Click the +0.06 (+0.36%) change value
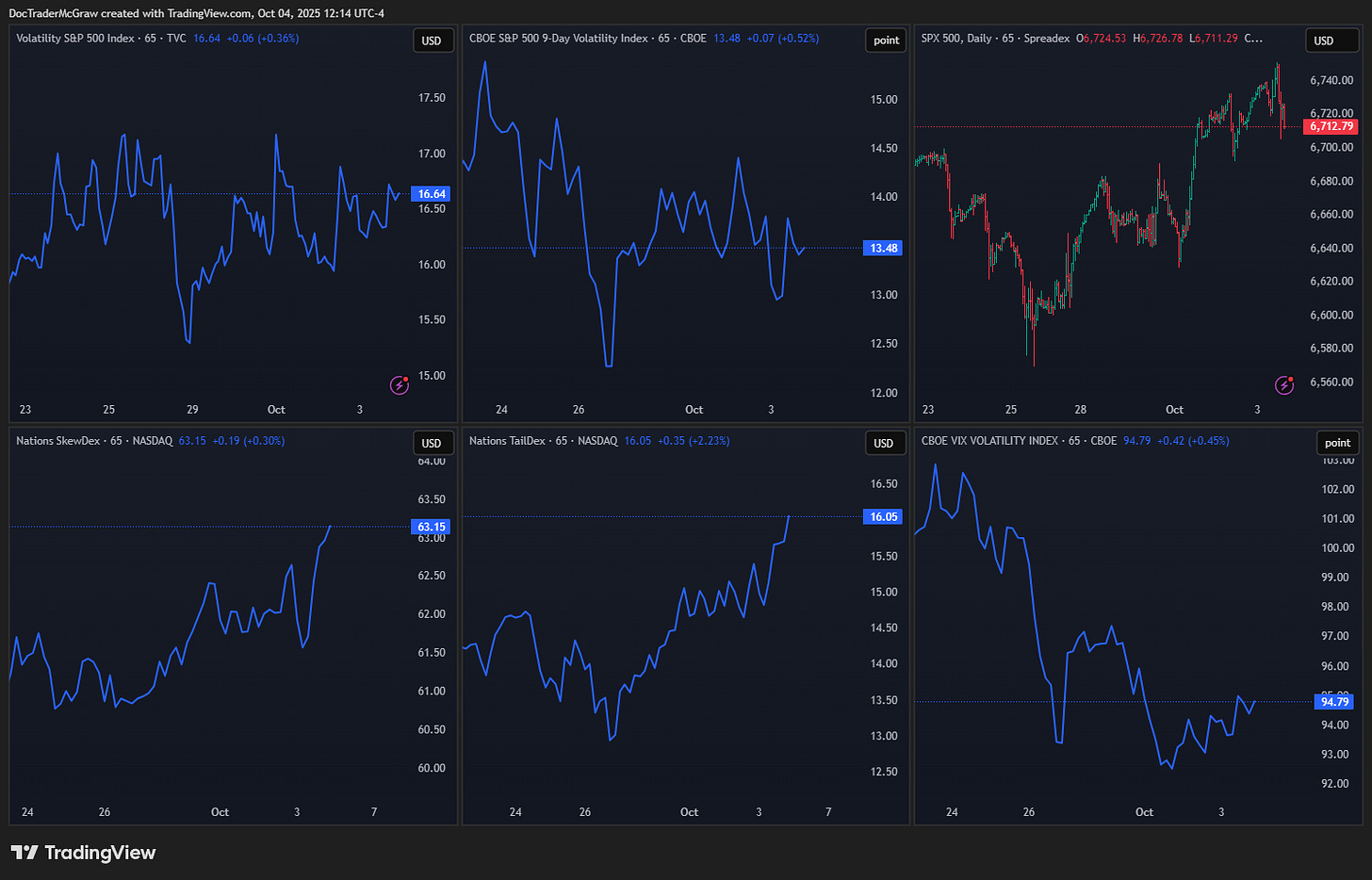This screenshot has width=1372, height=880. coord(263,39)
